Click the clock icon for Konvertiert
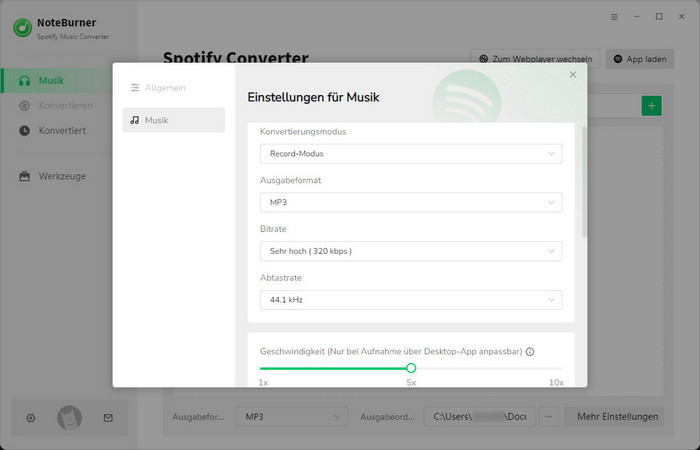 25,131
